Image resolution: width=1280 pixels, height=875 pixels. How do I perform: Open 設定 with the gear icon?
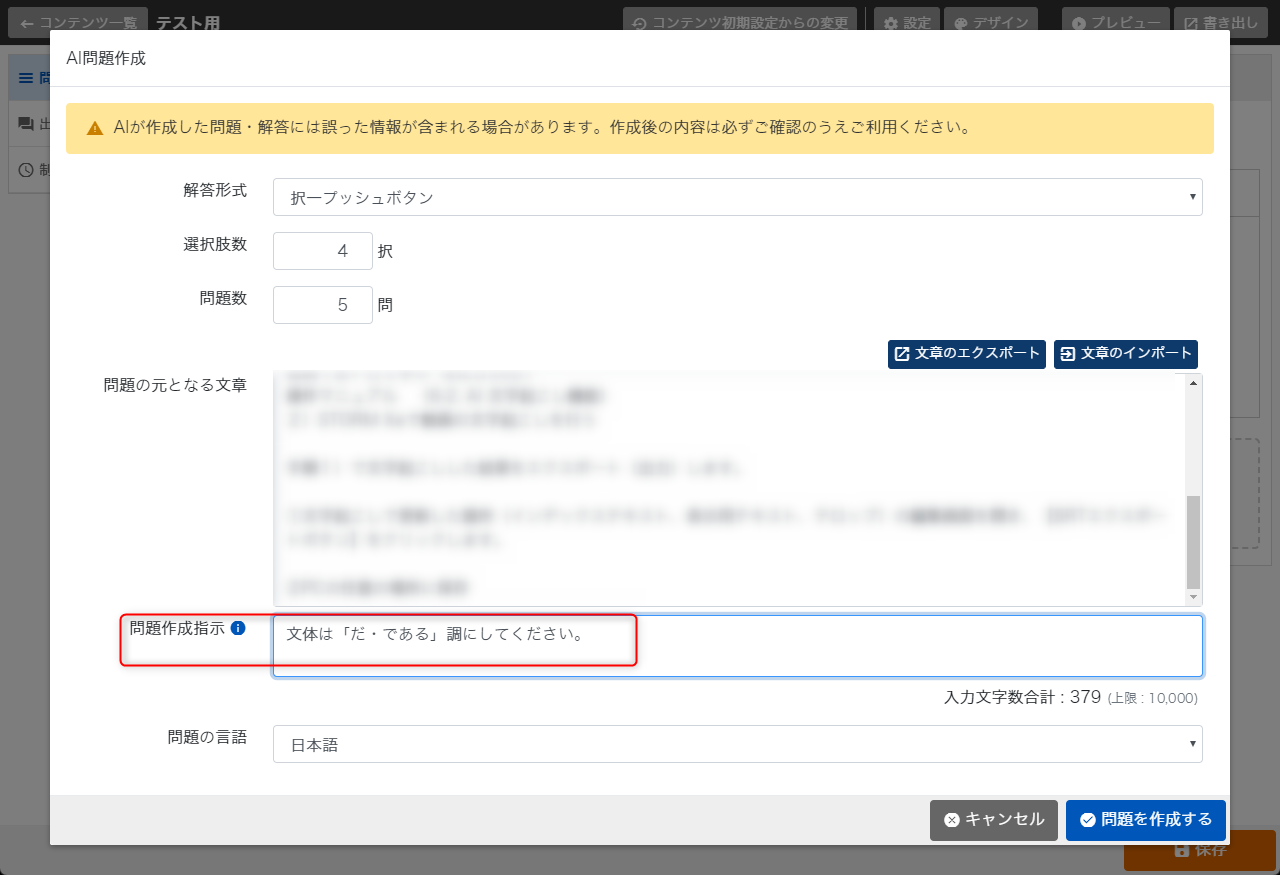click(906, 22)
